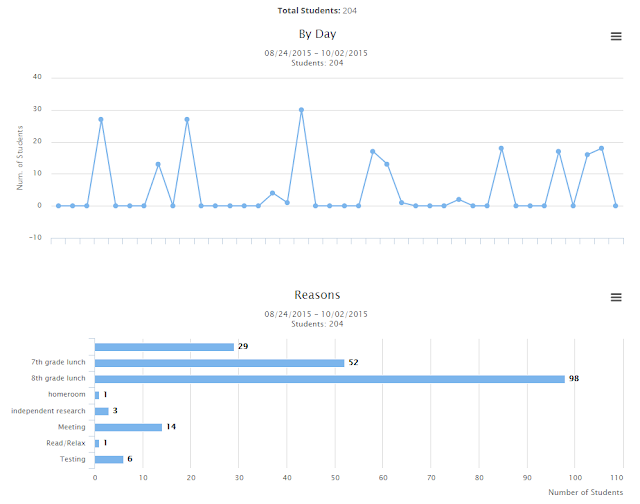The height and width of the screenshot is (504, 640).
Task: Click the 'Number of Students' axis title
Action: click(585, 492)
